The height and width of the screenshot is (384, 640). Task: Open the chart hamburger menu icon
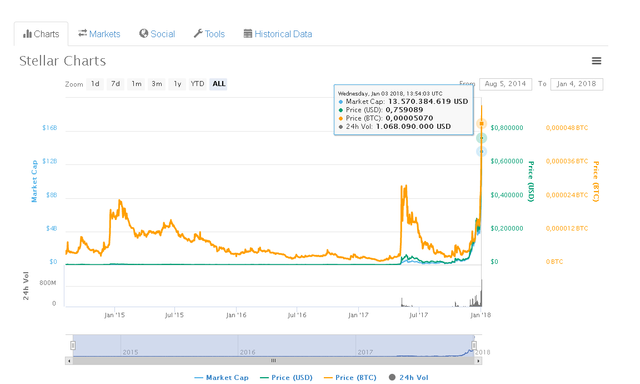click(596, 61)
